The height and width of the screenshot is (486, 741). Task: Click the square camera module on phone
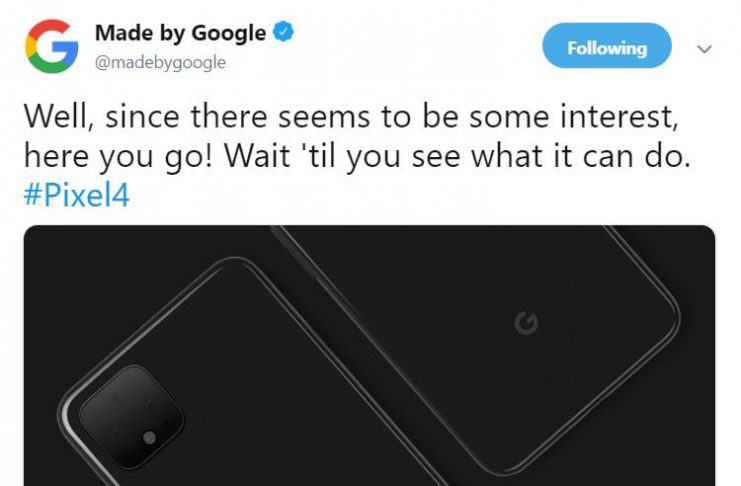[132, 417]
